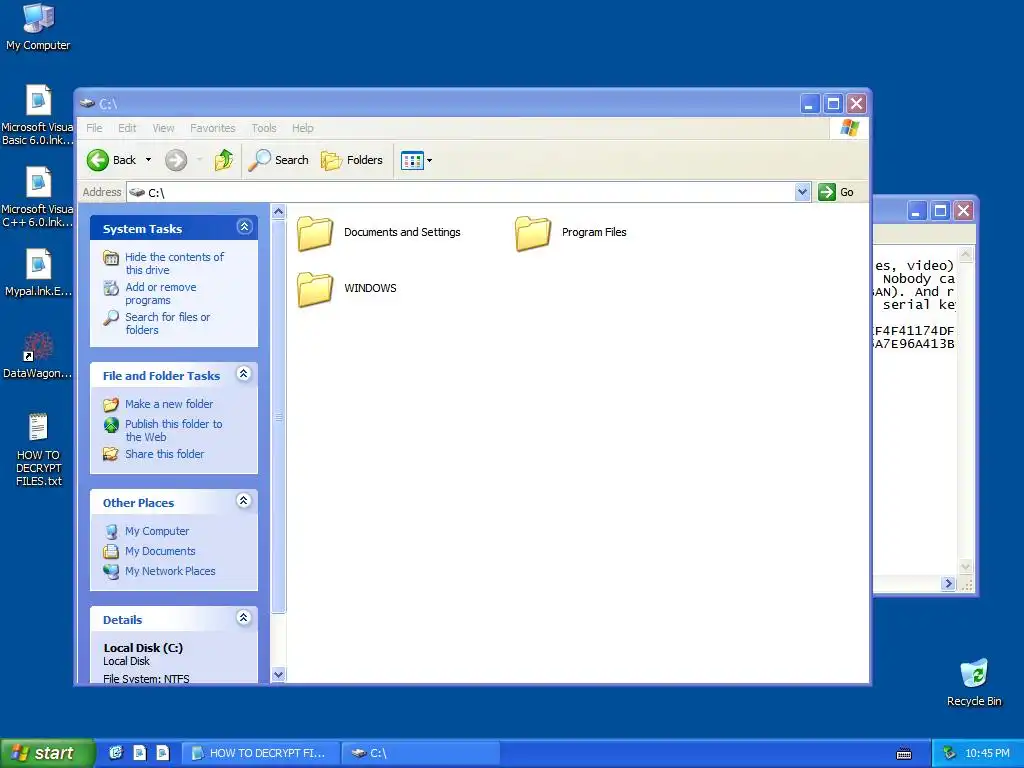This screenshot has width=1024, height=768.
Task: Select the Mypal.lnk desktop icon
Action: point(38,273)
